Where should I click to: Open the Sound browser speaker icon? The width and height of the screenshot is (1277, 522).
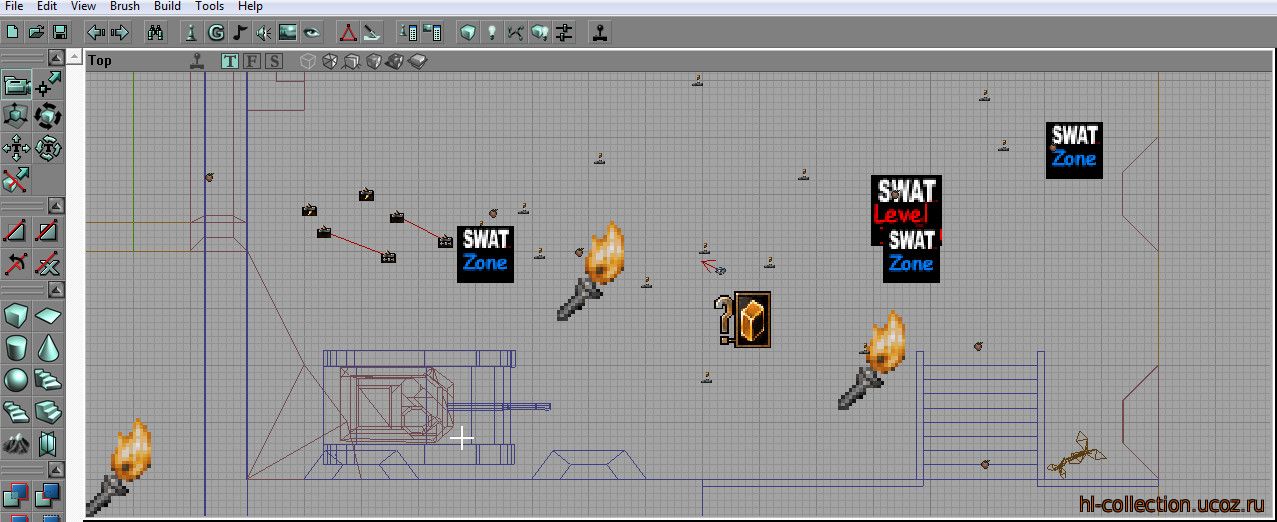(264, 33)
